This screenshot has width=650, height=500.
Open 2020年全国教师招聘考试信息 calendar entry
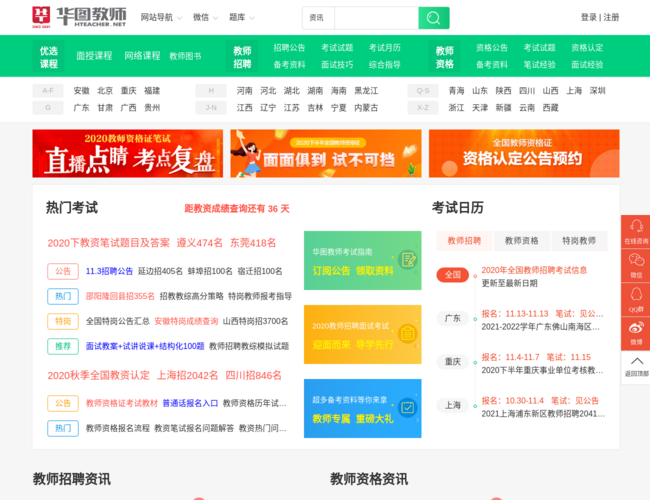(x=534, y=270)
